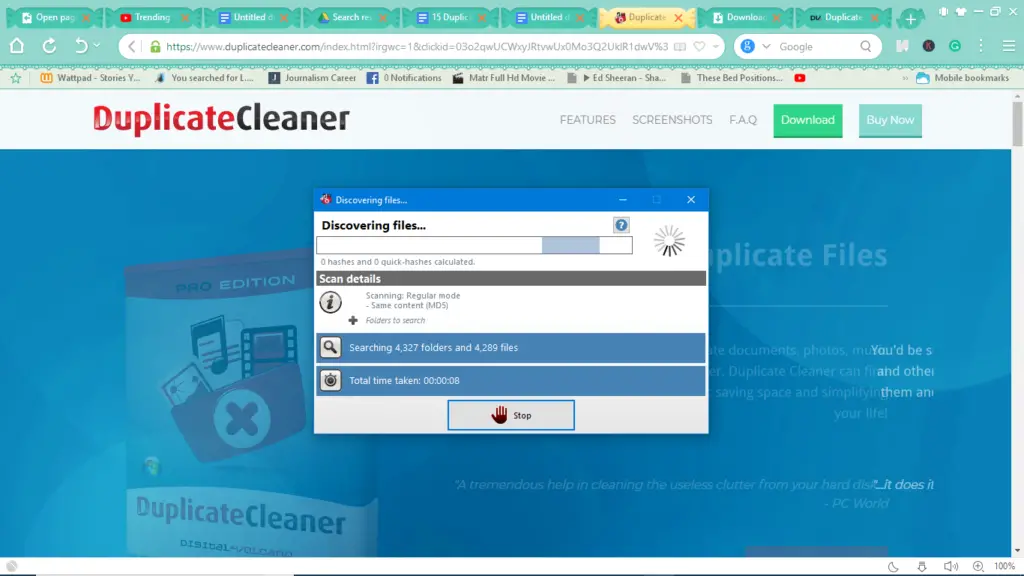The width and height of the screenshot is (1024, 576).
Task: Reload the current page
Action: click(x=49, y=46)
